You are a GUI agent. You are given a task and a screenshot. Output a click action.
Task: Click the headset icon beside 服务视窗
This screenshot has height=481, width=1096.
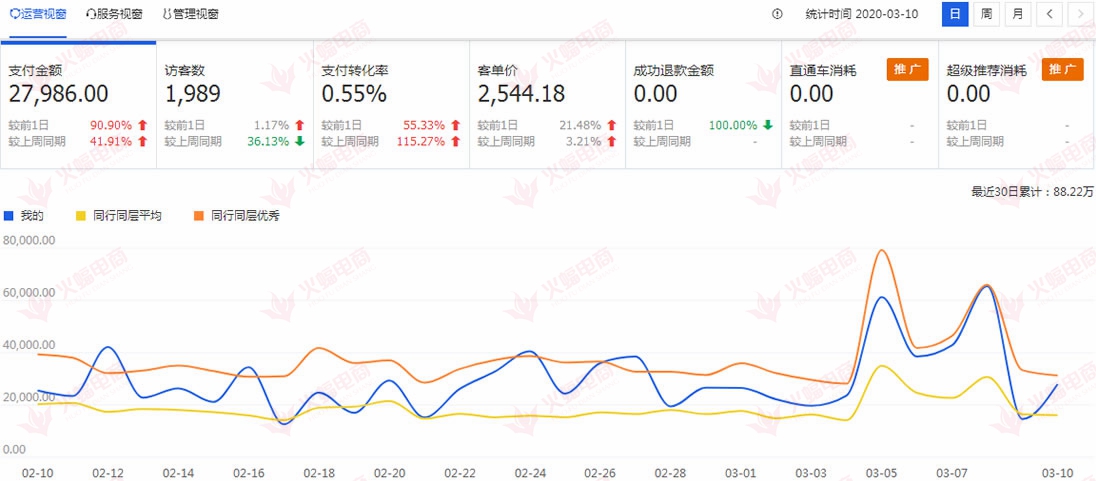(x=91, y=14)
